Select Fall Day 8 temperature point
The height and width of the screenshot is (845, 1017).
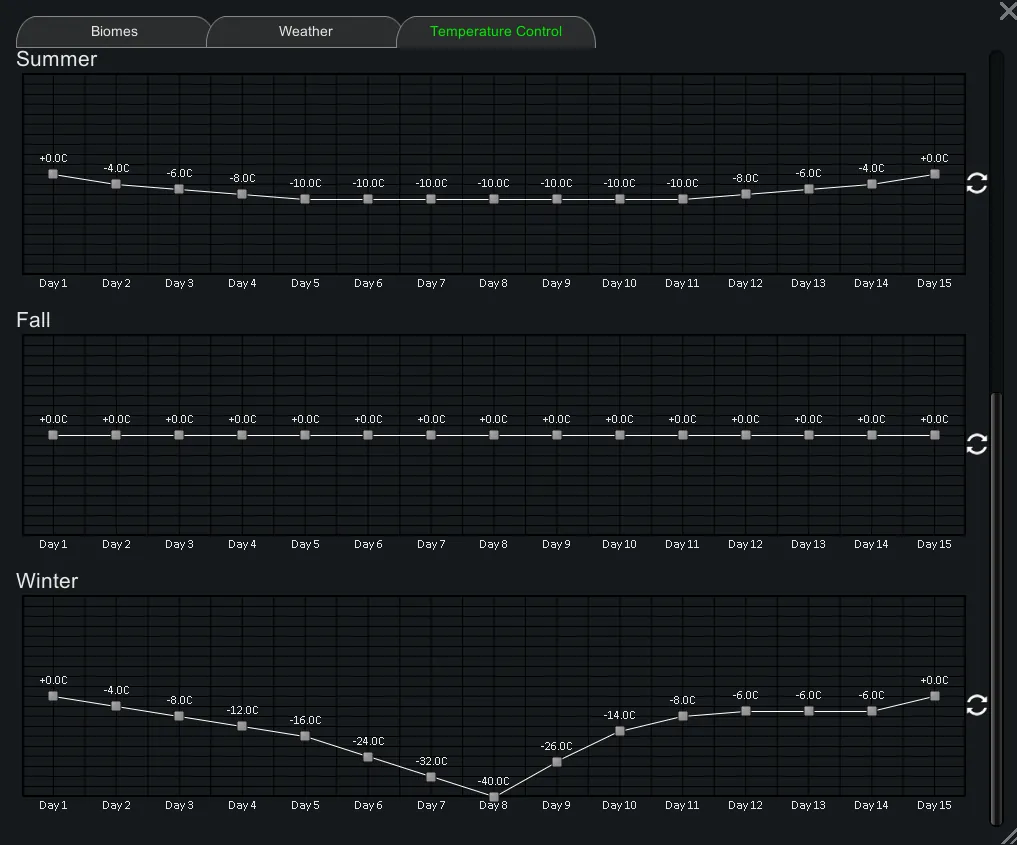[x=494, y=435]
